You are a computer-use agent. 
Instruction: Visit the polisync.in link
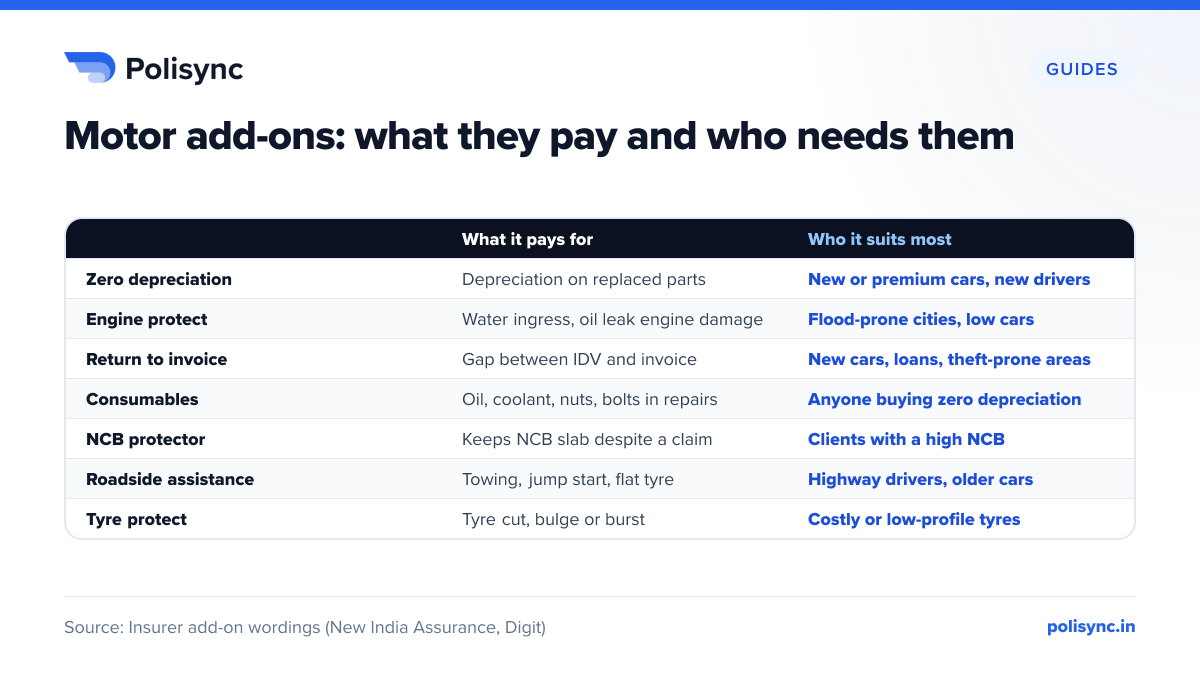(1091, 627)
